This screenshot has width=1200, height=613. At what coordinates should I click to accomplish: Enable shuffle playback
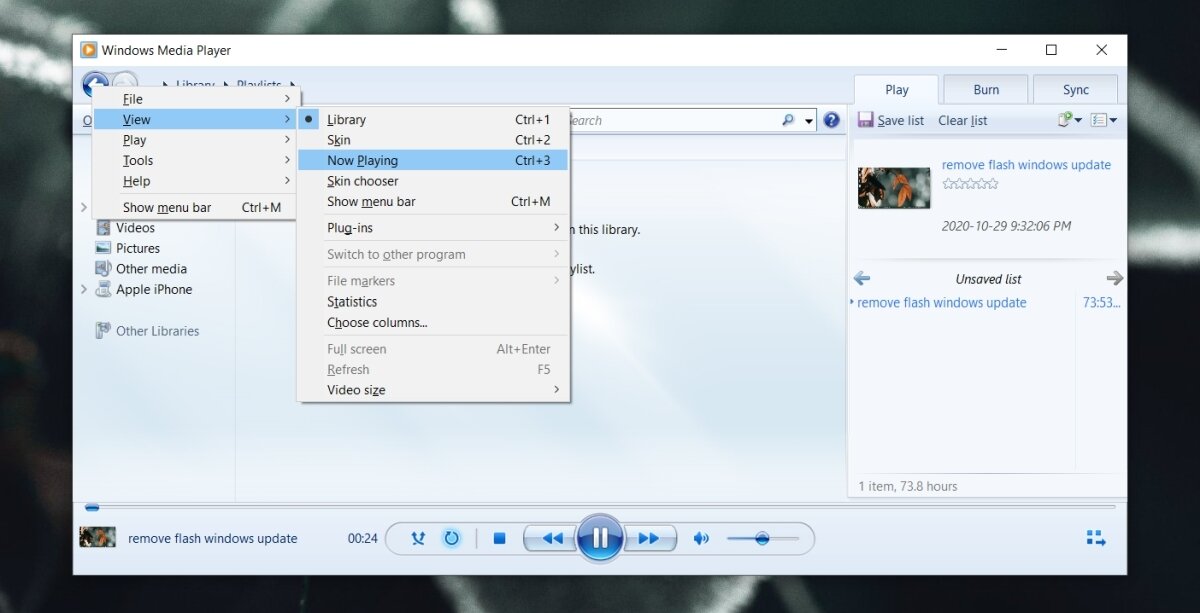(x=418, y=538)
